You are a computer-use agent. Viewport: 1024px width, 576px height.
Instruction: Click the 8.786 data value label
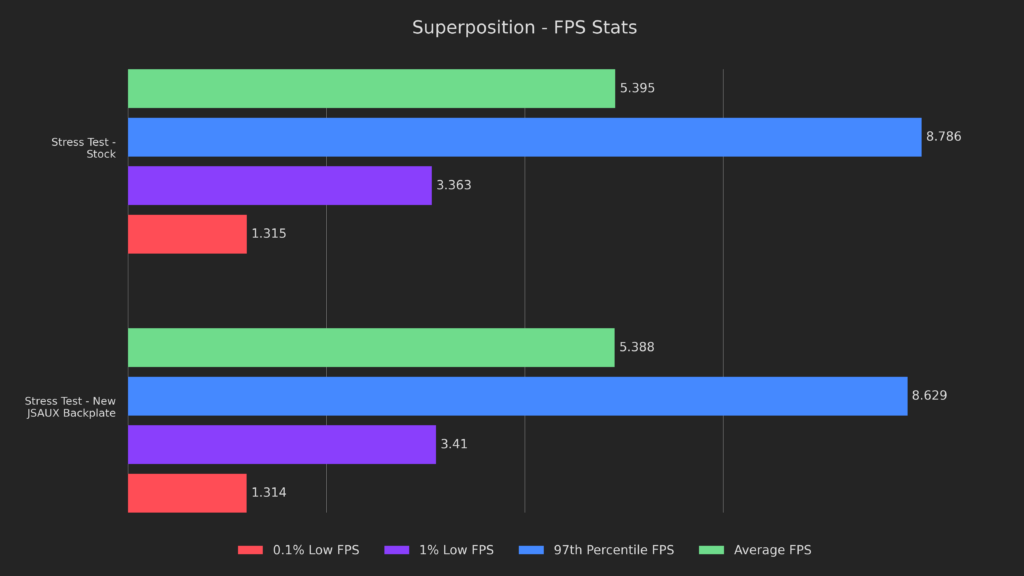pyautogui.click(x=944, y=137)
